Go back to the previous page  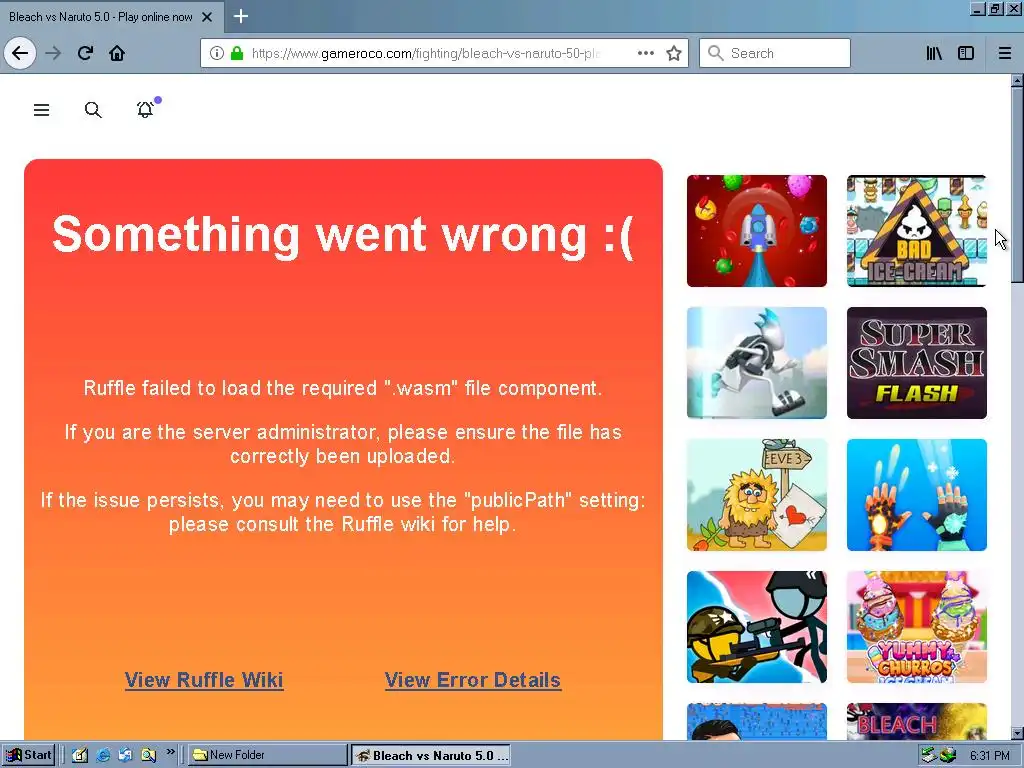(x=20, y=53)
